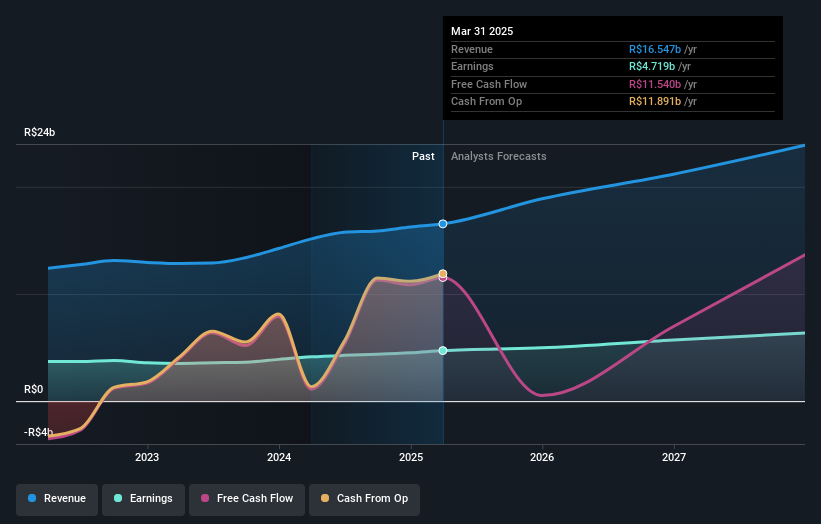821x524 pixels.
Task: Click the 2023 x-axis label
Action: pyautogui.click(x=147, y=458)
